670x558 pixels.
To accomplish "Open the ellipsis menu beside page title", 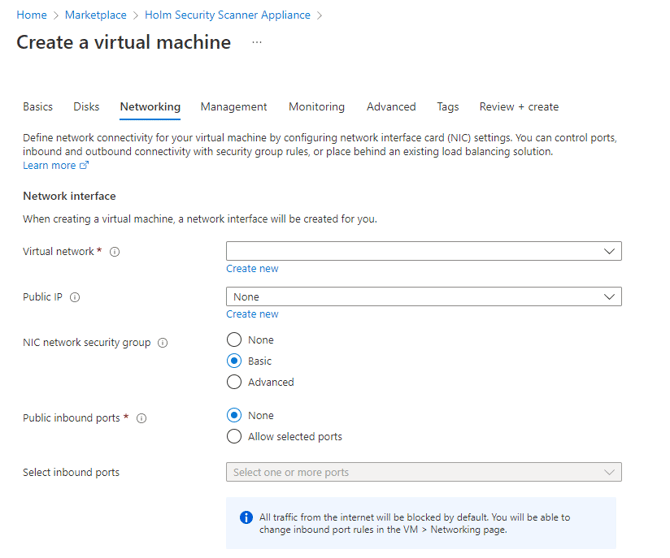I will pyautogui.click(x=257, y=43).
